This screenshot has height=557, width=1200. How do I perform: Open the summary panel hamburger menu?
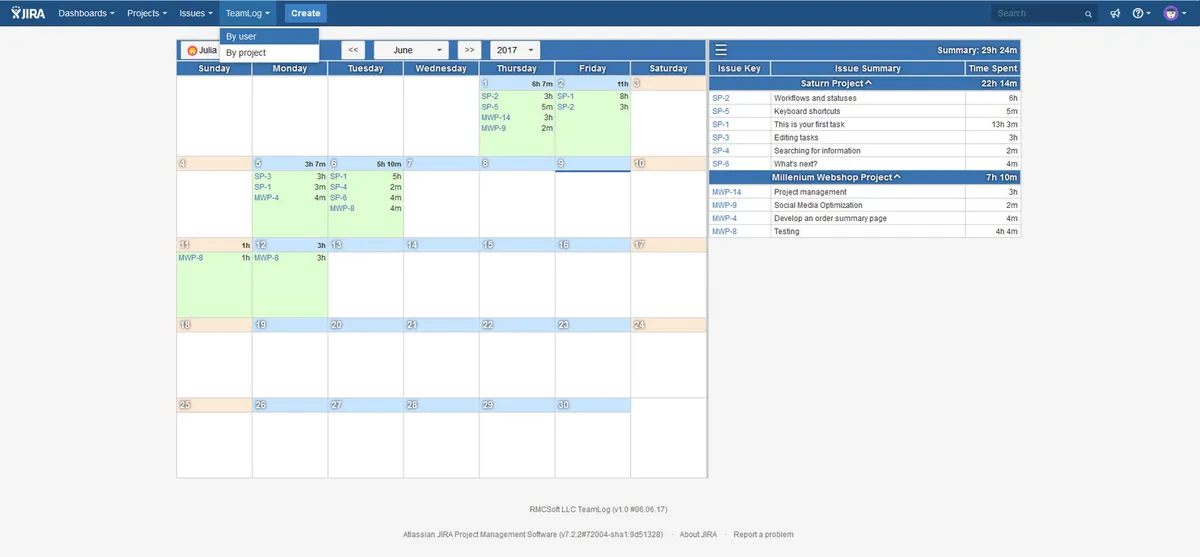click(721, 50)
